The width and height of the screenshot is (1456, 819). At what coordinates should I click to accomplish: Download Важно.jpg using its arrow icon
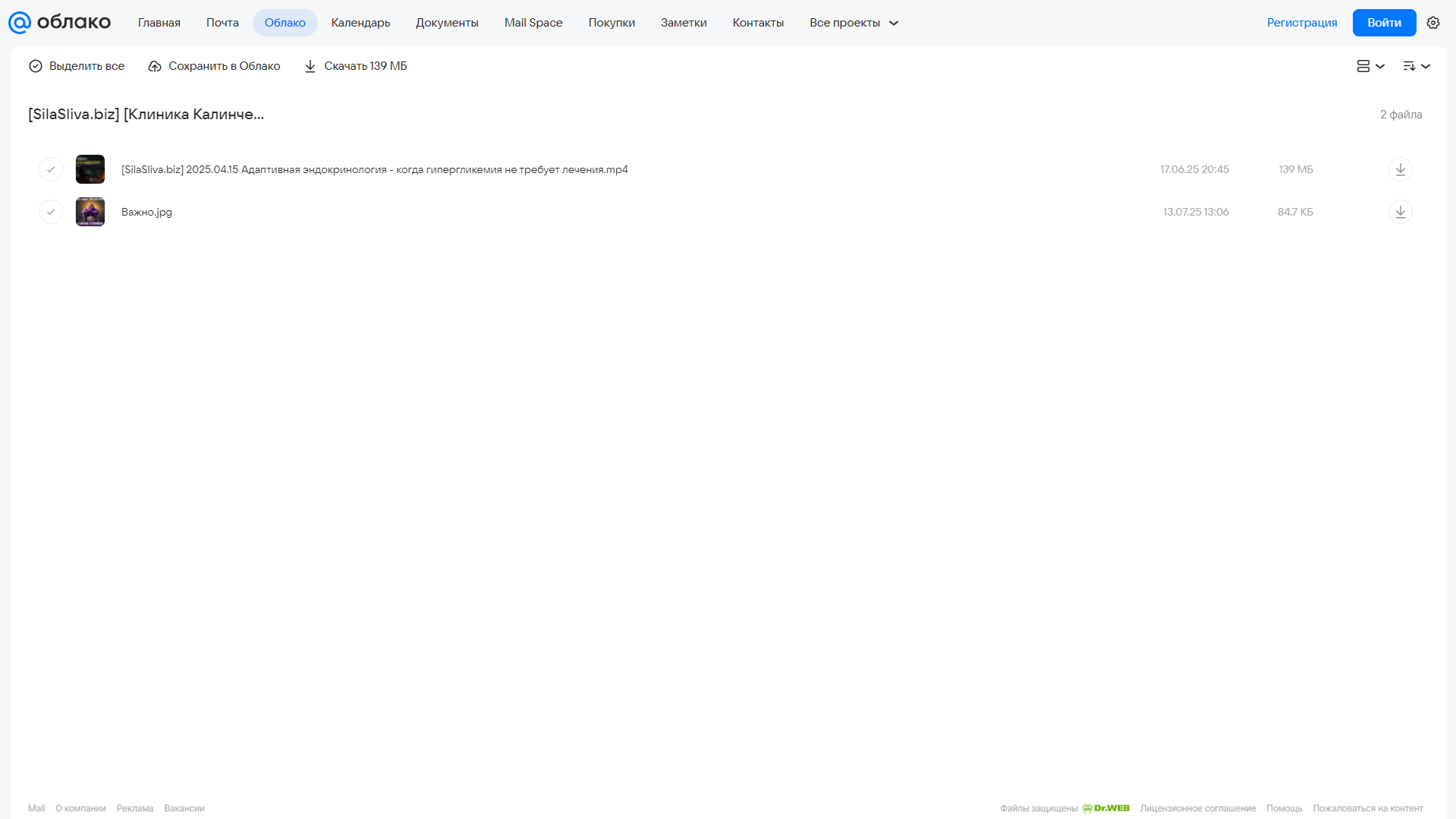point(1400,212)
